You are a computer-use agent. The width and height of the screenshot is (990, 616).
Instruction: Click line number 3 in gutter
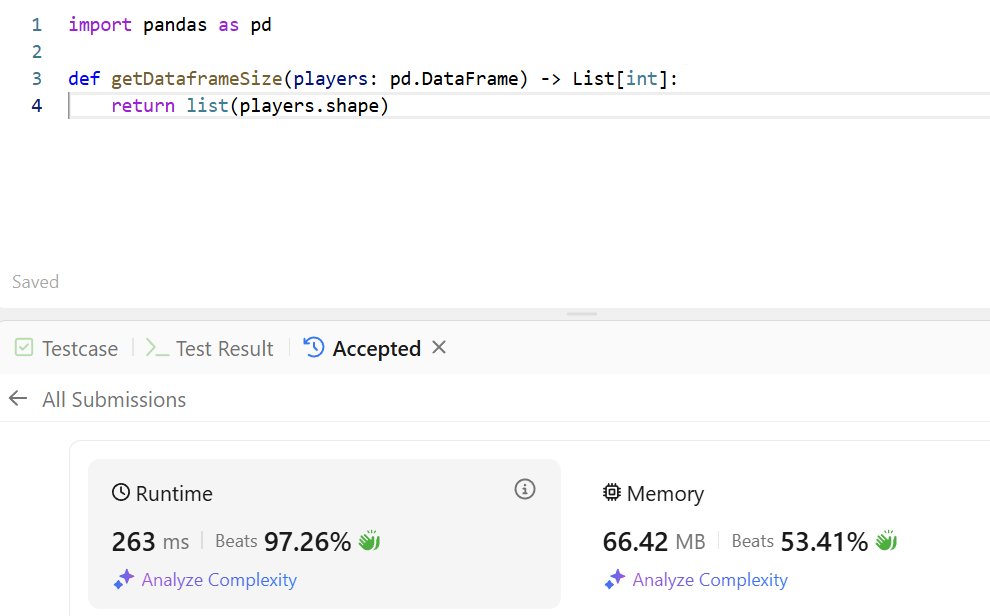pos(37,79)
